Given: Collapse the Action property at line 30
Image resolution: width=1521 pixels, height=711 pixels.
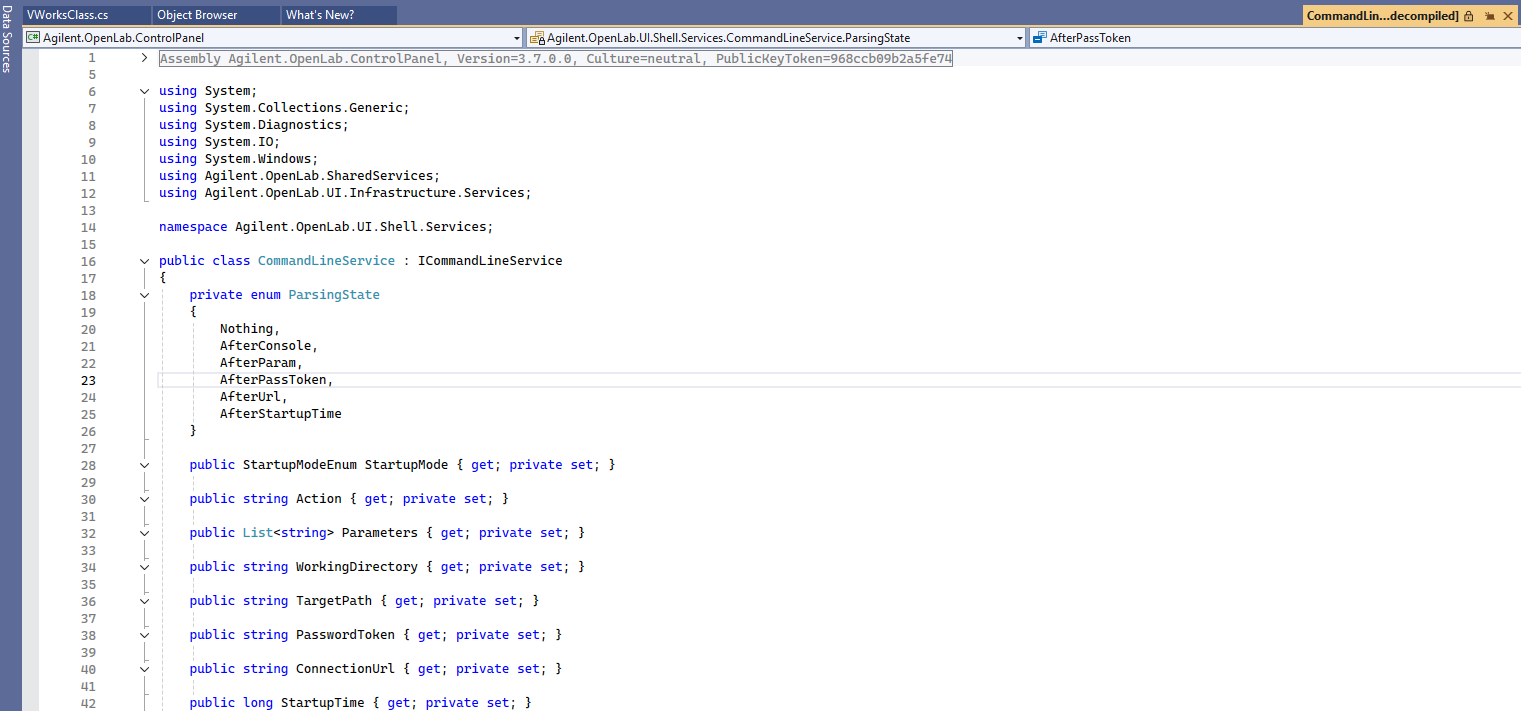Looking at the screenshot, I should point(145,499).
